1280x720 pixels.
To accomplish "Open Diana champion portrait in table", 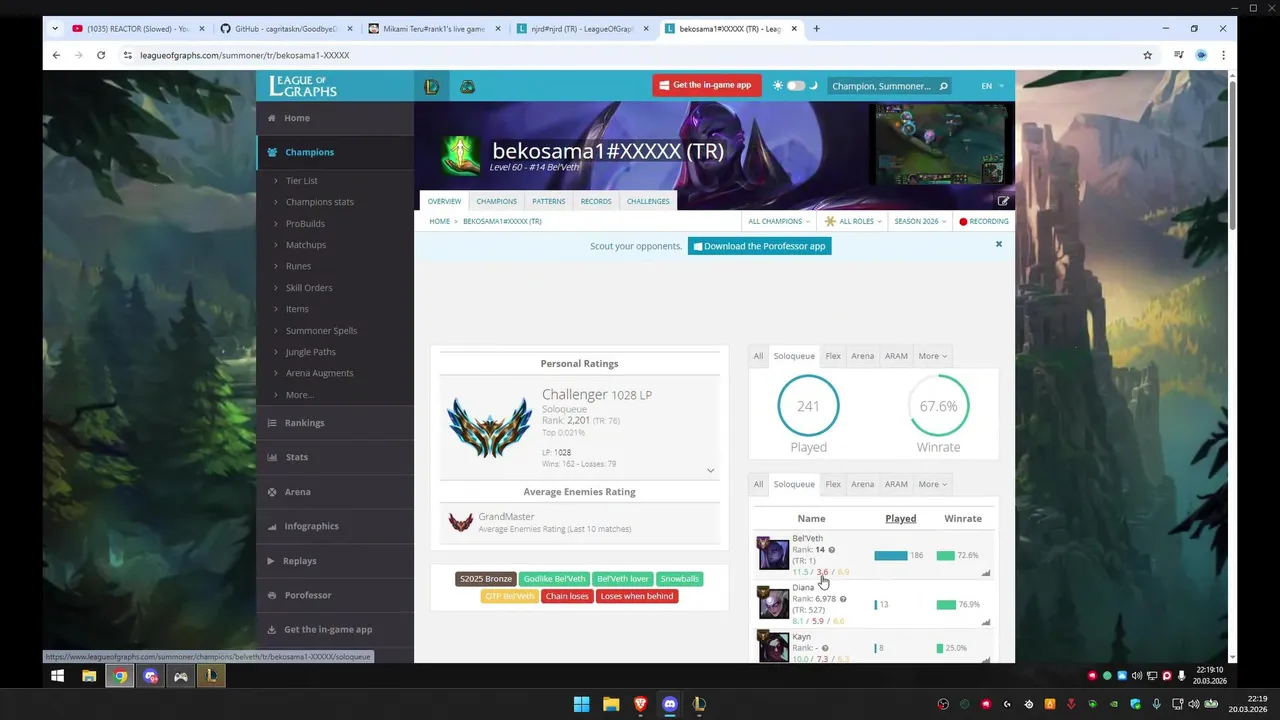I will [x=773, y=603].
